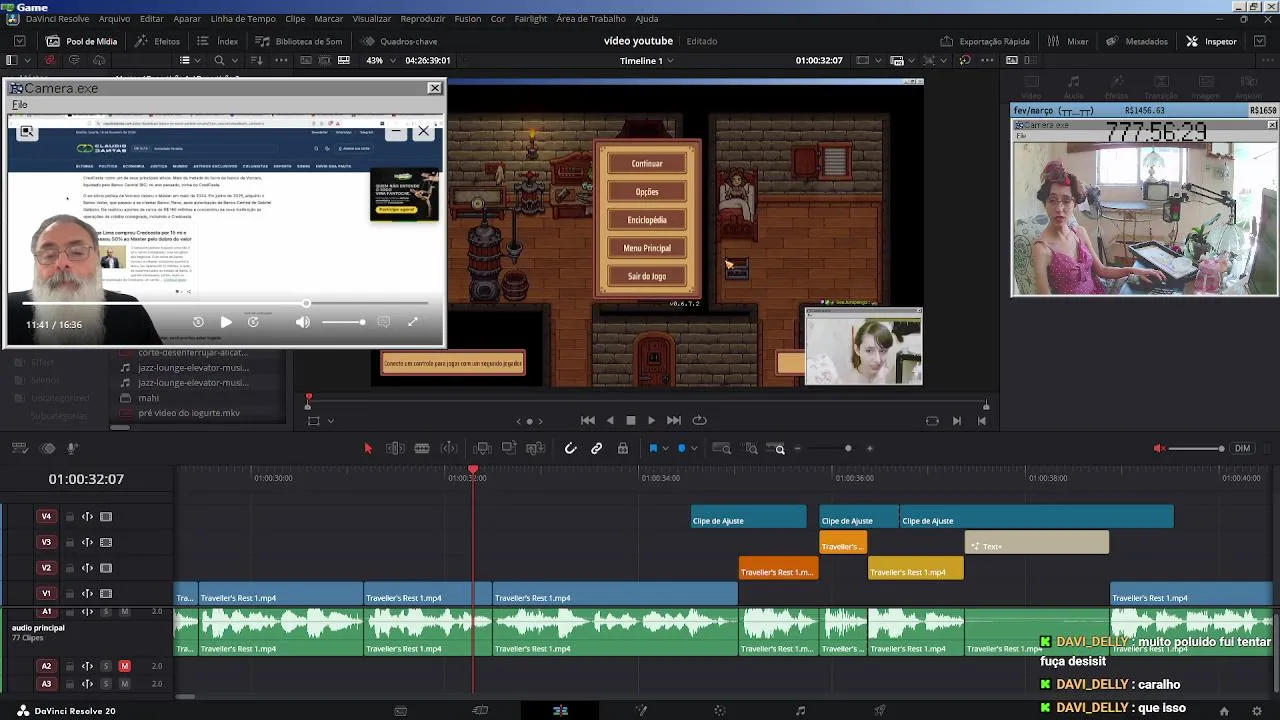Screen dimensions: 1280x720
Task: Play the timeline in reverse
Action: [610, 421]
